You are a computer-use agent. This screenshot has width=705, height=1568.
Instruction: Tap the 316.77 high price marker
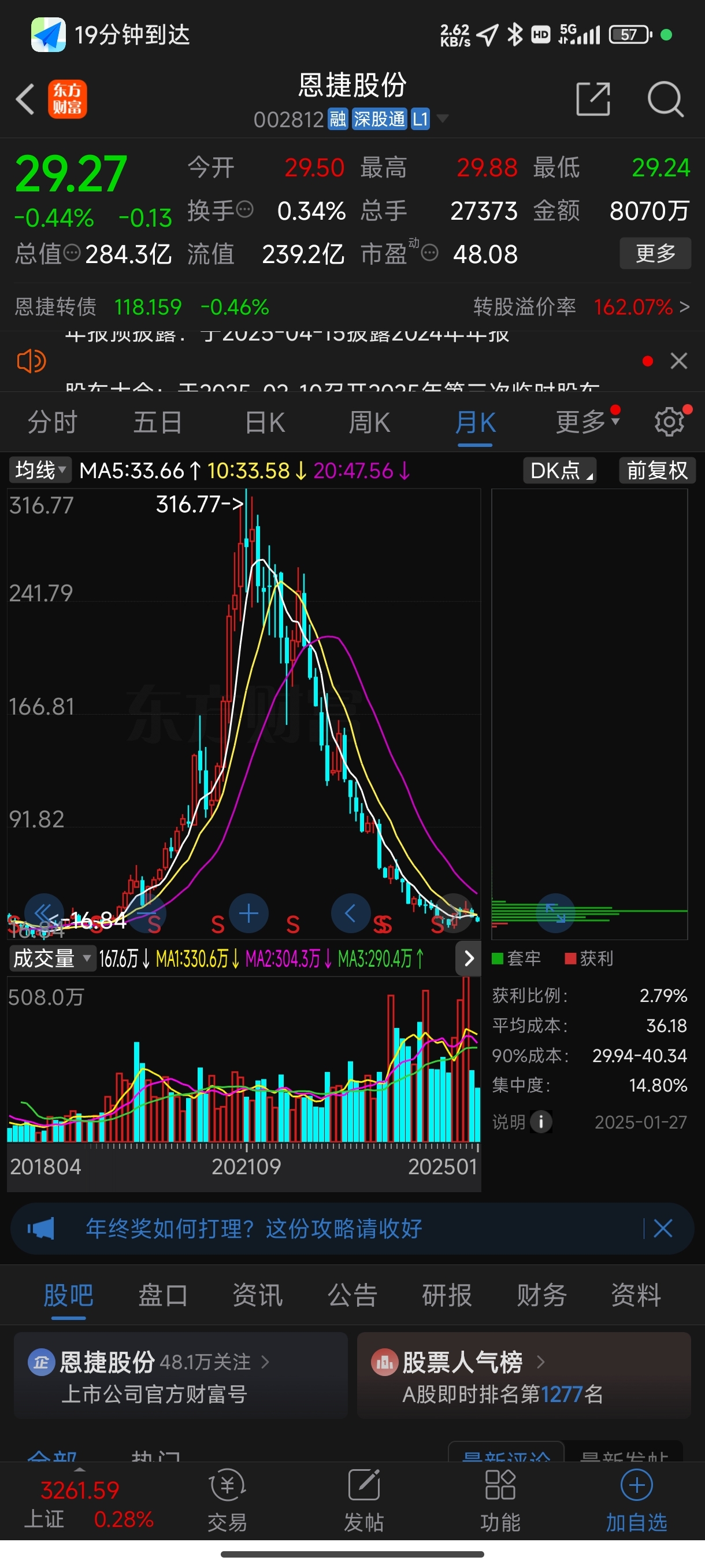pos(199,504)
